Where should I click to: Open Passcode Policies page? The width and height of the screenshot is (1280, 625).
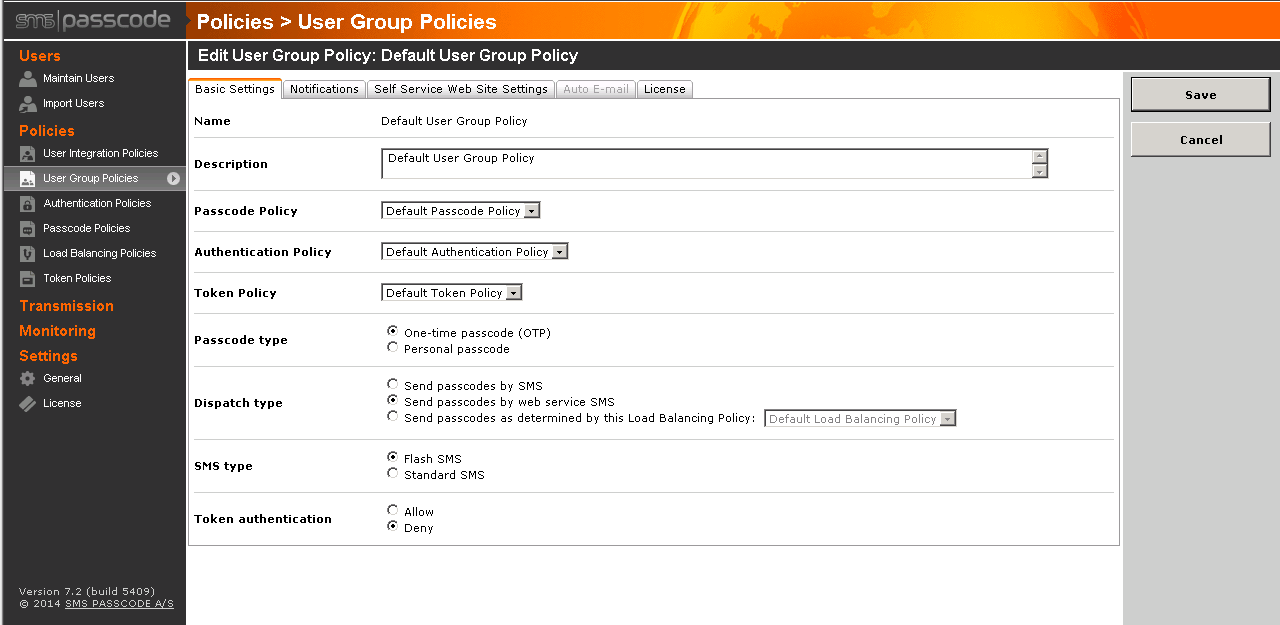coord(86,228)
